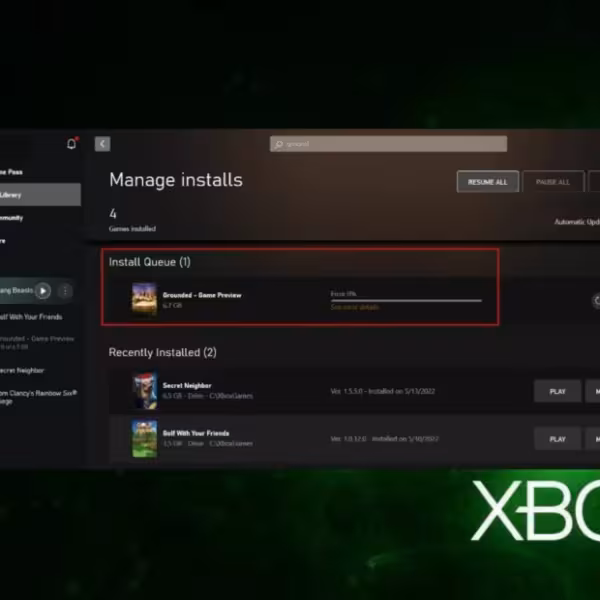Viewport: 600px width, 600px height.
Task: Go back with the left chevron button
Action: coord(103,144)
